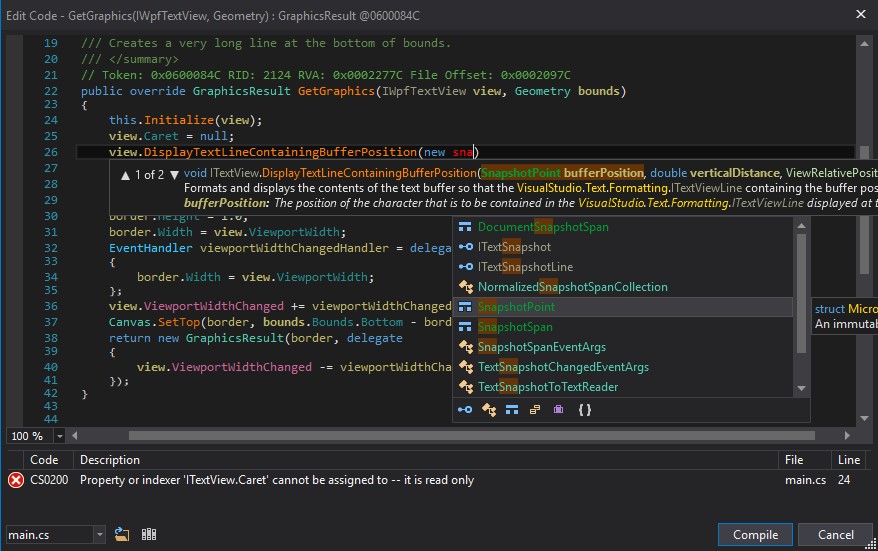Click the interface filter icon in completion list
The width and height of the screenshot is (878, 551).
click(465, 409)
